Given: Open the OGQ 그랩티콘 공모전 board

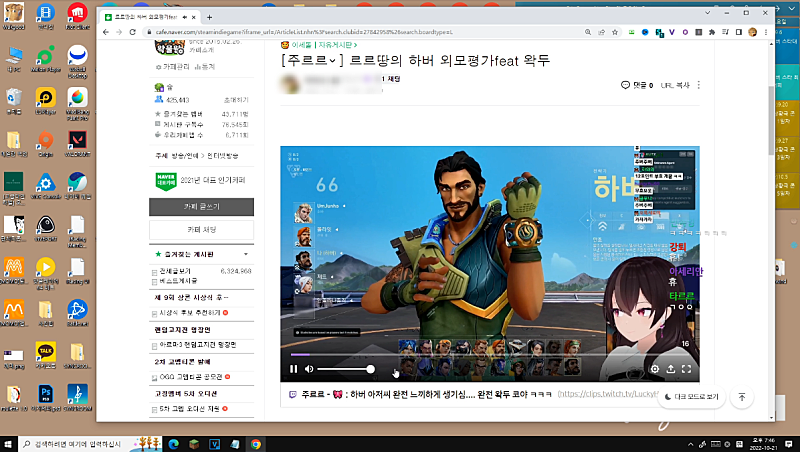Looking at the screenshot, I should [191, 377].
